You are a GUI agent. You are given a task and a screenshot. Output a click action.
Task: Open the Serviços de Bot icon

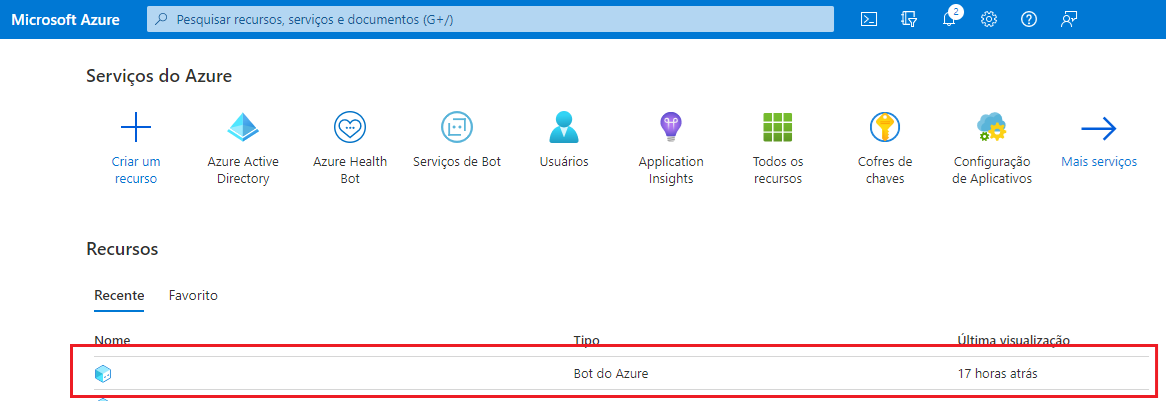click(x=457, y=128)
